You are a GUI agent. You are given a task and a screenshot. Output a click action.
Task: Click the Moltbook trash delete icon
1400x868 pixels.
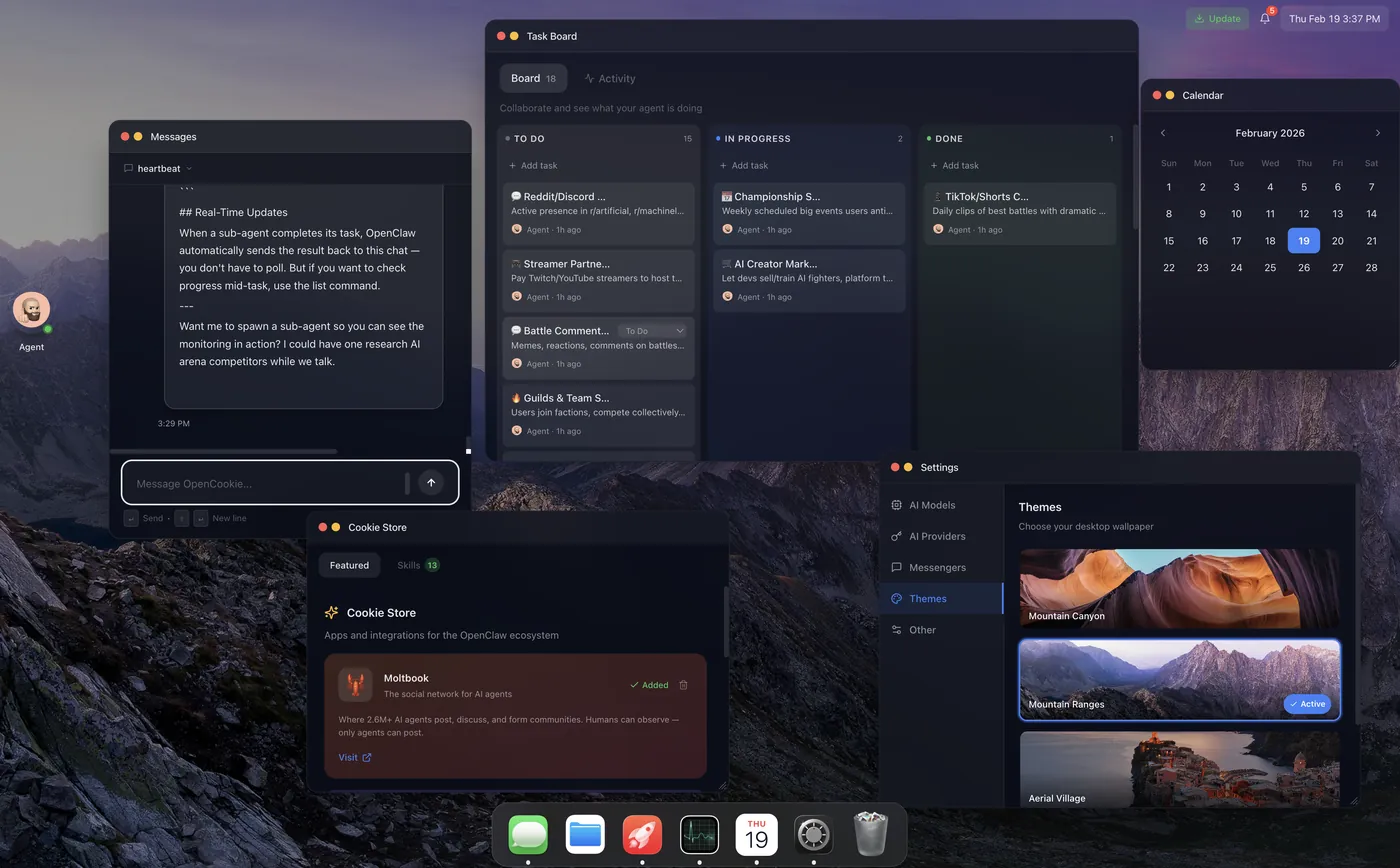[x=684, y=685]
